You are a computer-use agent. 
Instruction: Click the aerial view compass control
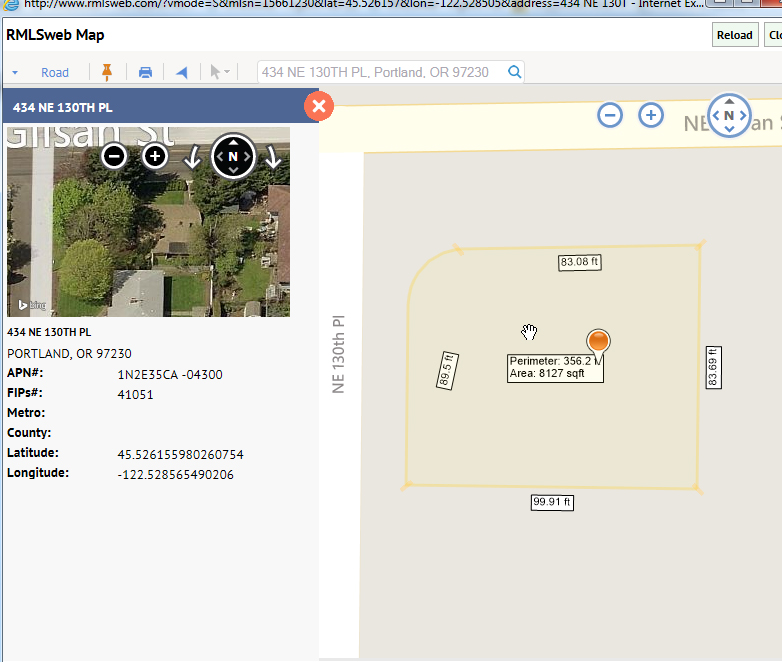(x=233, y=156)
